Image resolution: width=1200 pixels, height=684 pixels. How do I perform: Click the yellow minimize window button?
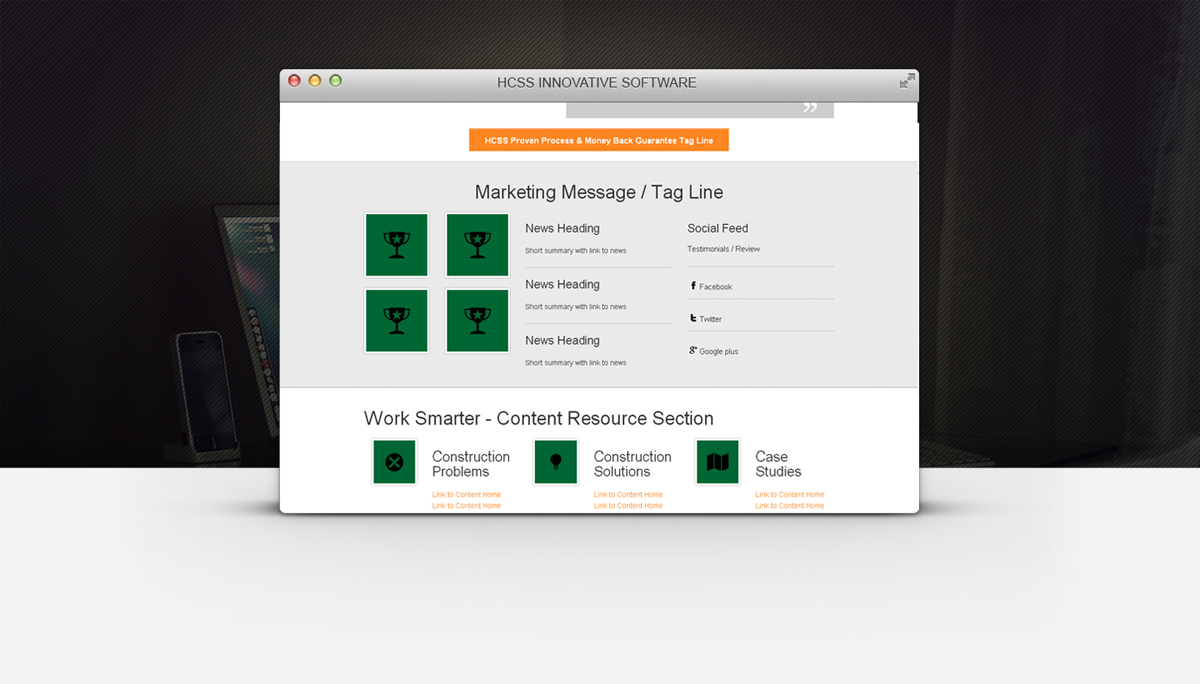(315, 81)
